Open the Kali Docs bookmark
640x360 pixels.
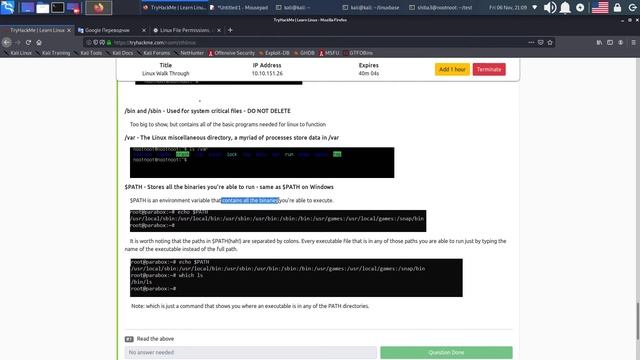119,53
